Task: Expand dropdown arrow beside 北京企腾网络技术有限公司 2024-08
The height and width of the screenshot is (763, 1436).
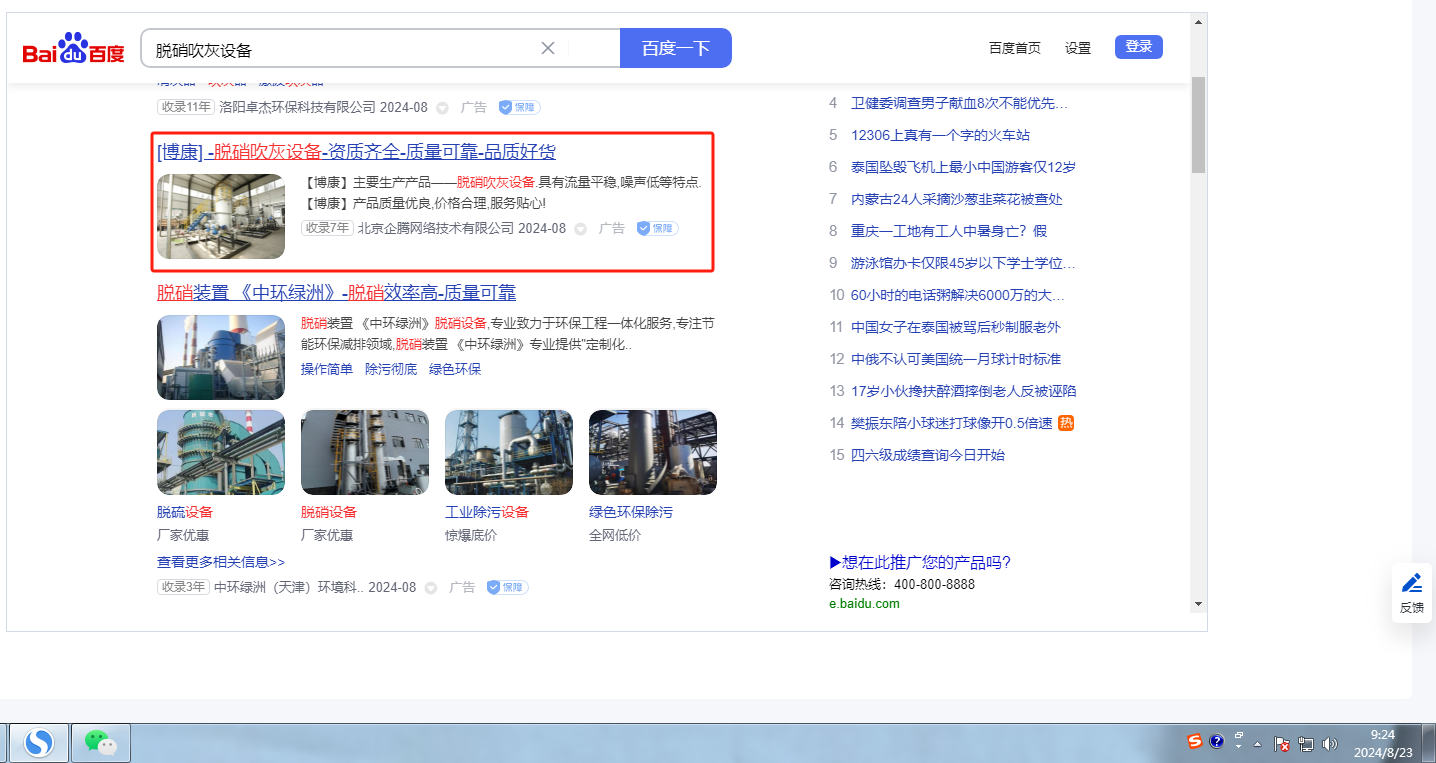Action: 580,229
